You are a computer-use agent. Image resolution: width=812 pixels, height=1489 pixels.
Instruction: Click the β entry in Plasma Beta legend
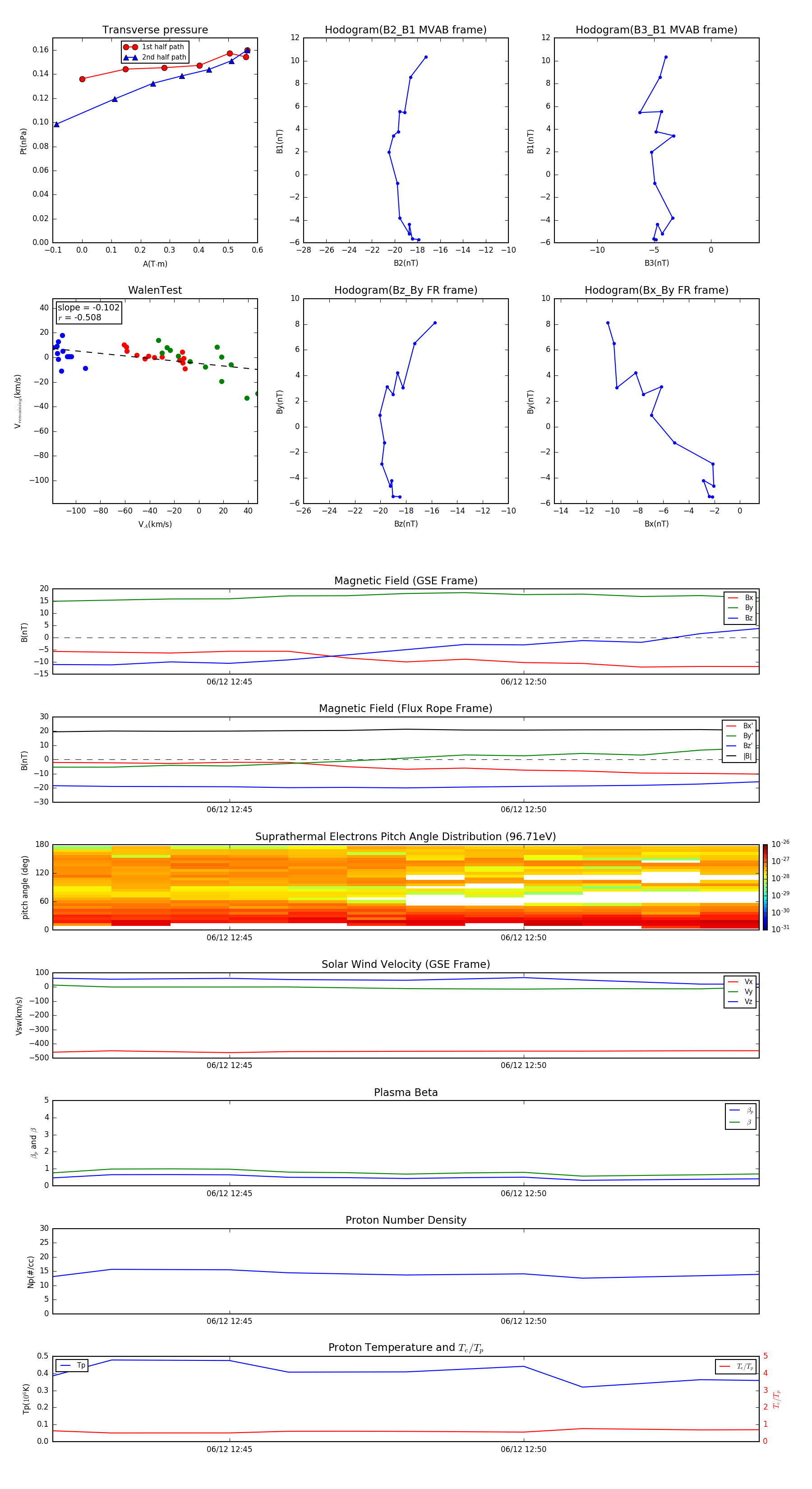(x=741, y=1123)
